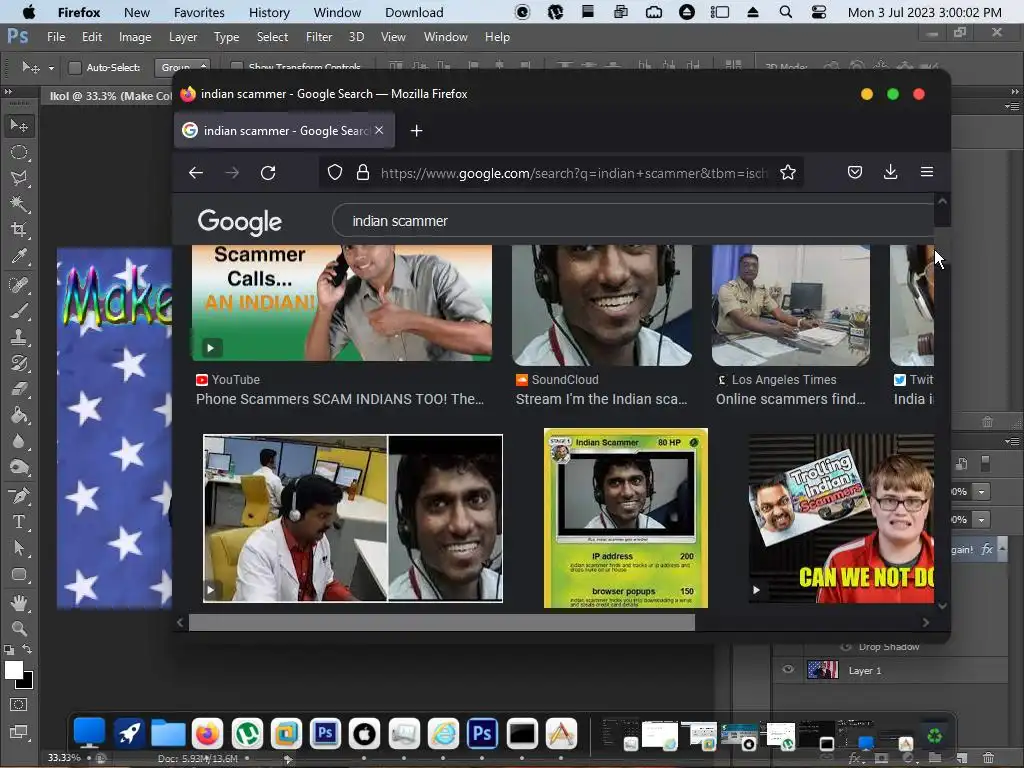Click the background color swatch
Viewport: 1024px width, 768px height.
coord(26,682)
